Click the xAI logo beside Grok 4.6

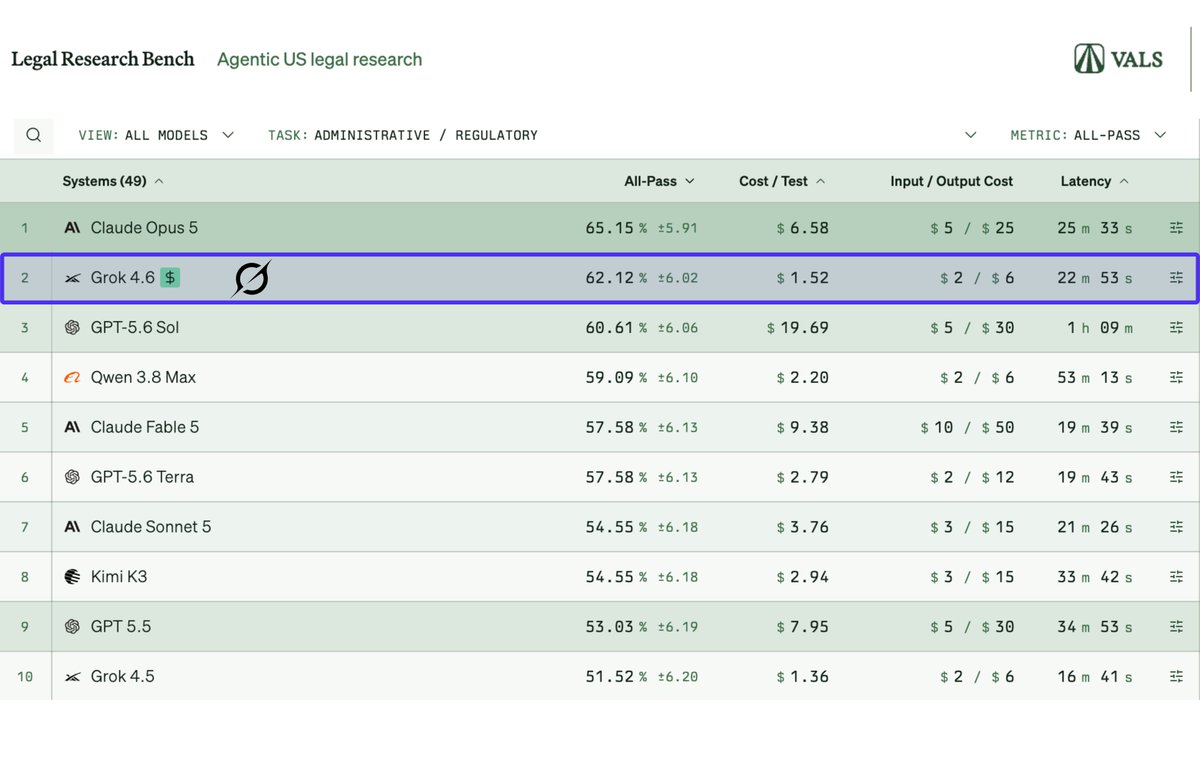click(x=72, y=278)
